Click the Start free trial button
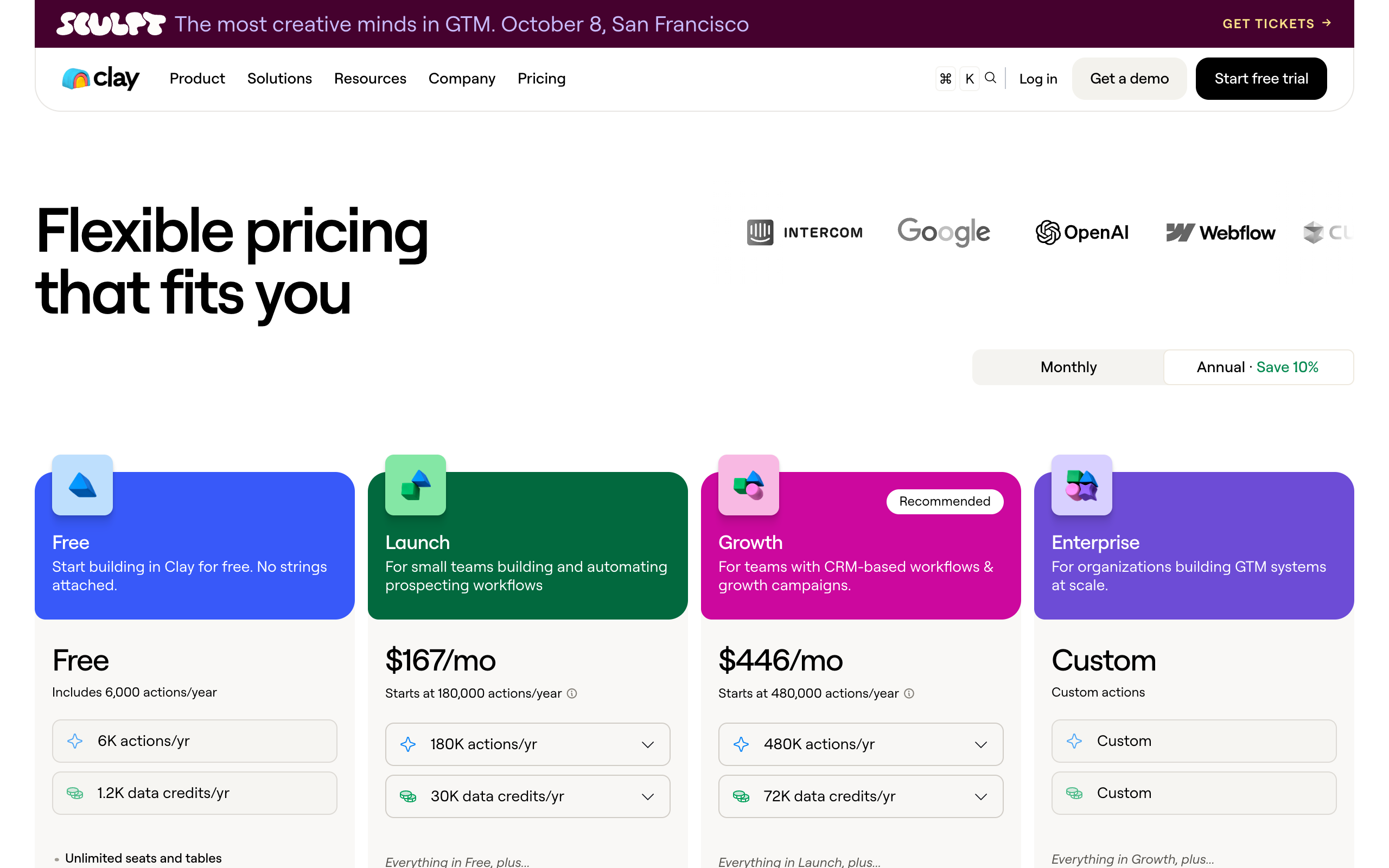 coord(1261,79)
